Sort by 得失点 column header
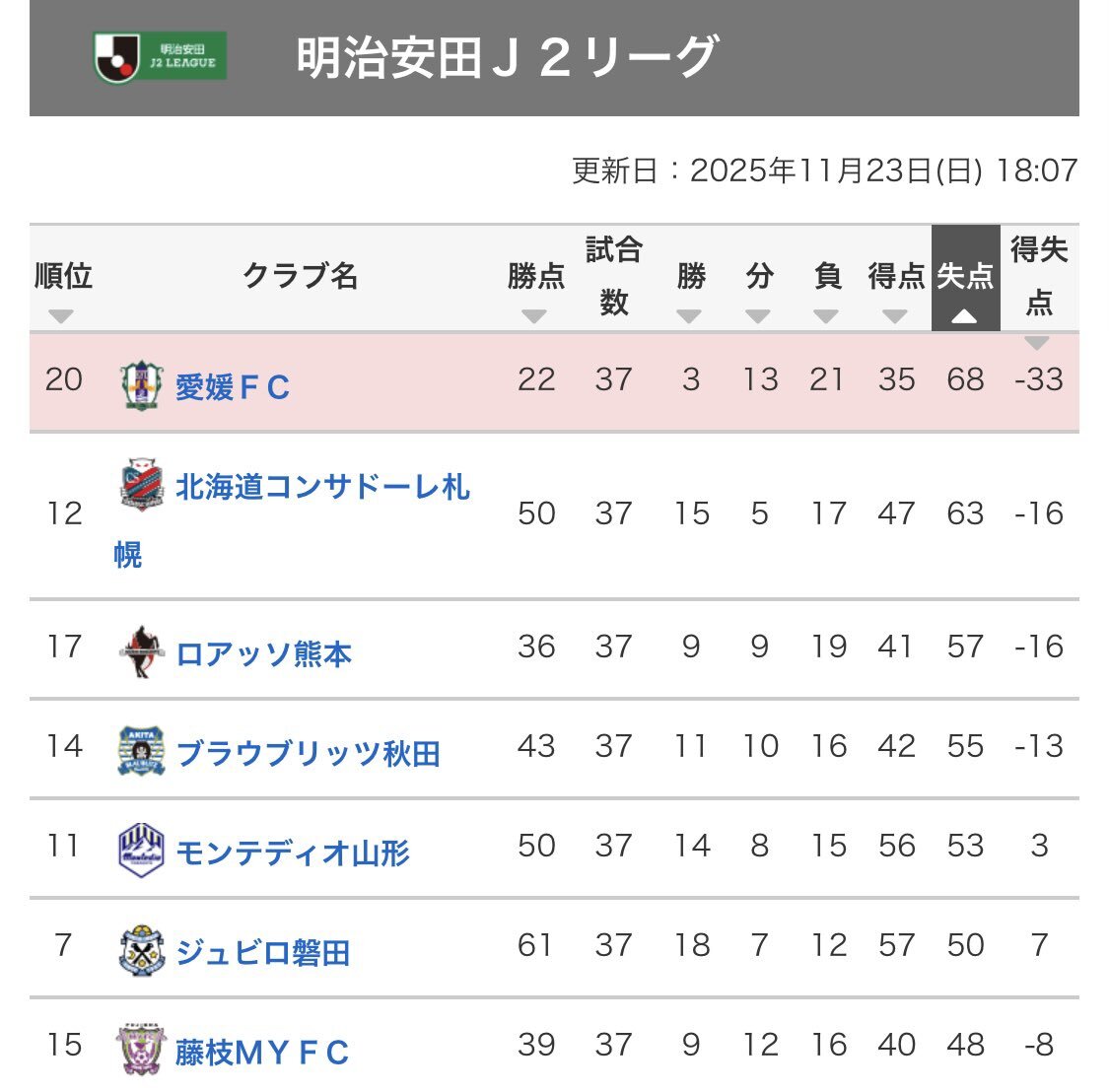Image resolution: width=1109 pixels, height=1092 pixels. pos(1038,280)
